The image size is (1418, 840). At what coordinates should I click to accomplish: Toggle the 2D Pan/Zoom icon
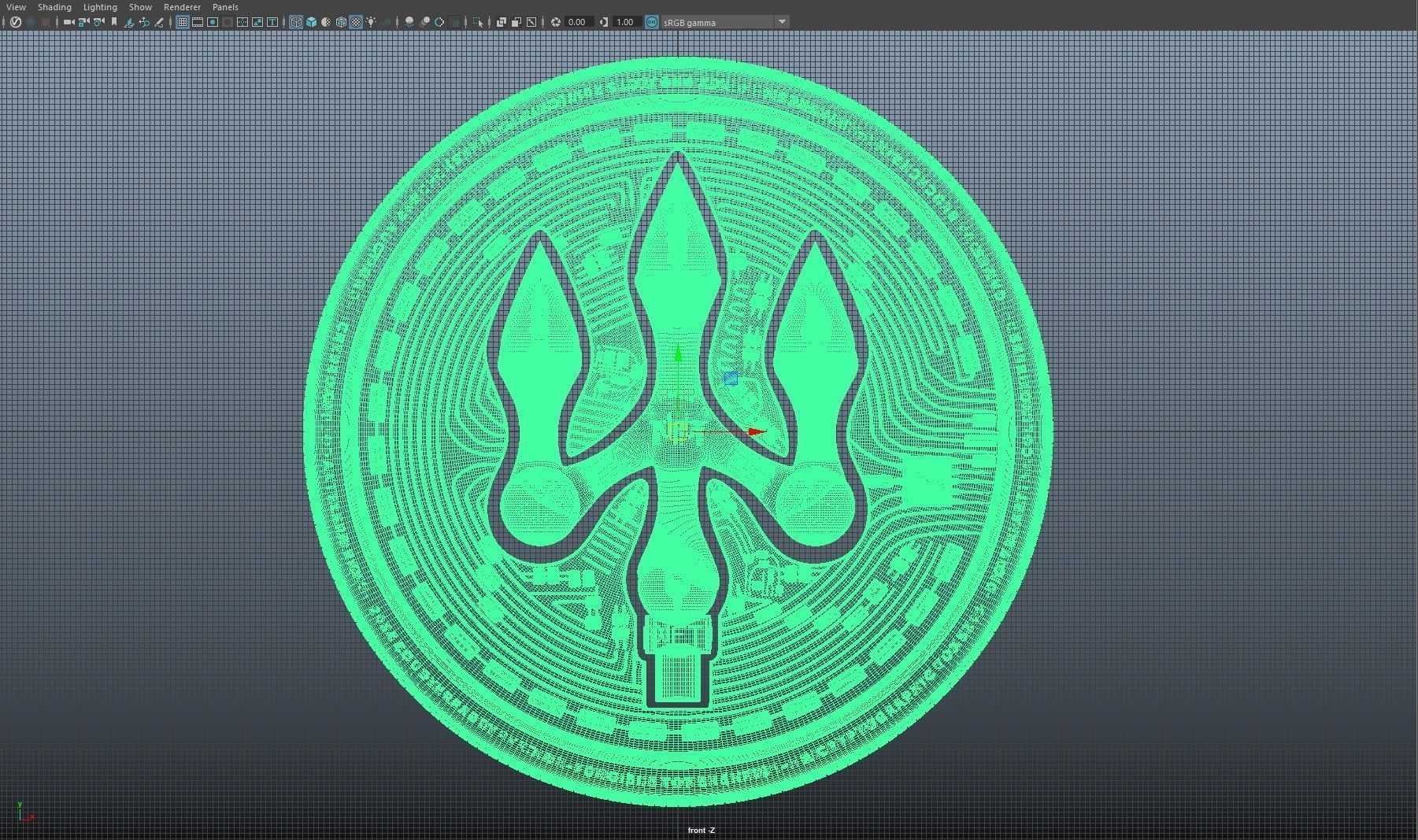[x=144, y=22]
